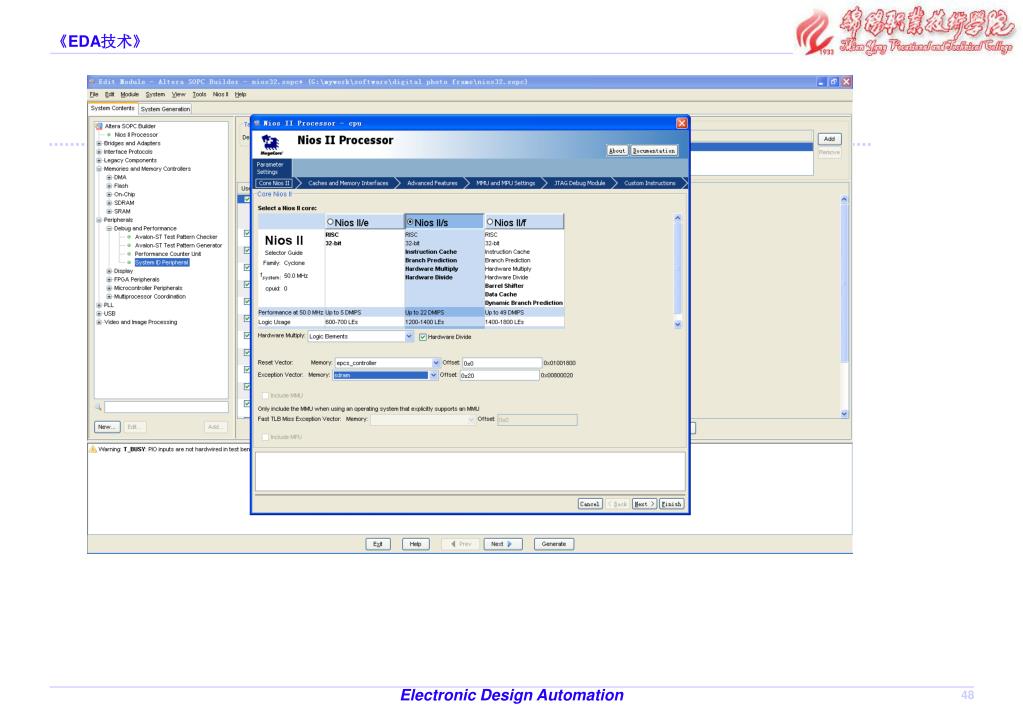Click the New... button below component tree
This screenshot has height=708, width=1023.
[x=107, y=427]
